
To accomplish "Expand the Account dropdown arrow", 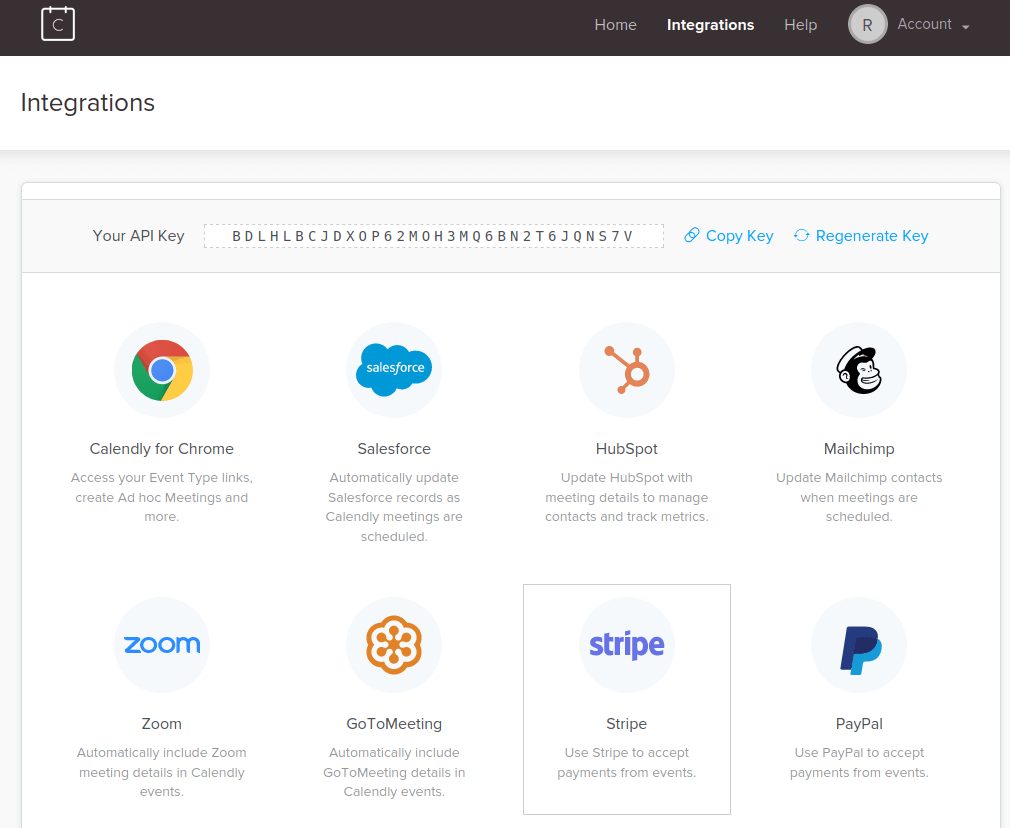I will (x=965, y=27).
